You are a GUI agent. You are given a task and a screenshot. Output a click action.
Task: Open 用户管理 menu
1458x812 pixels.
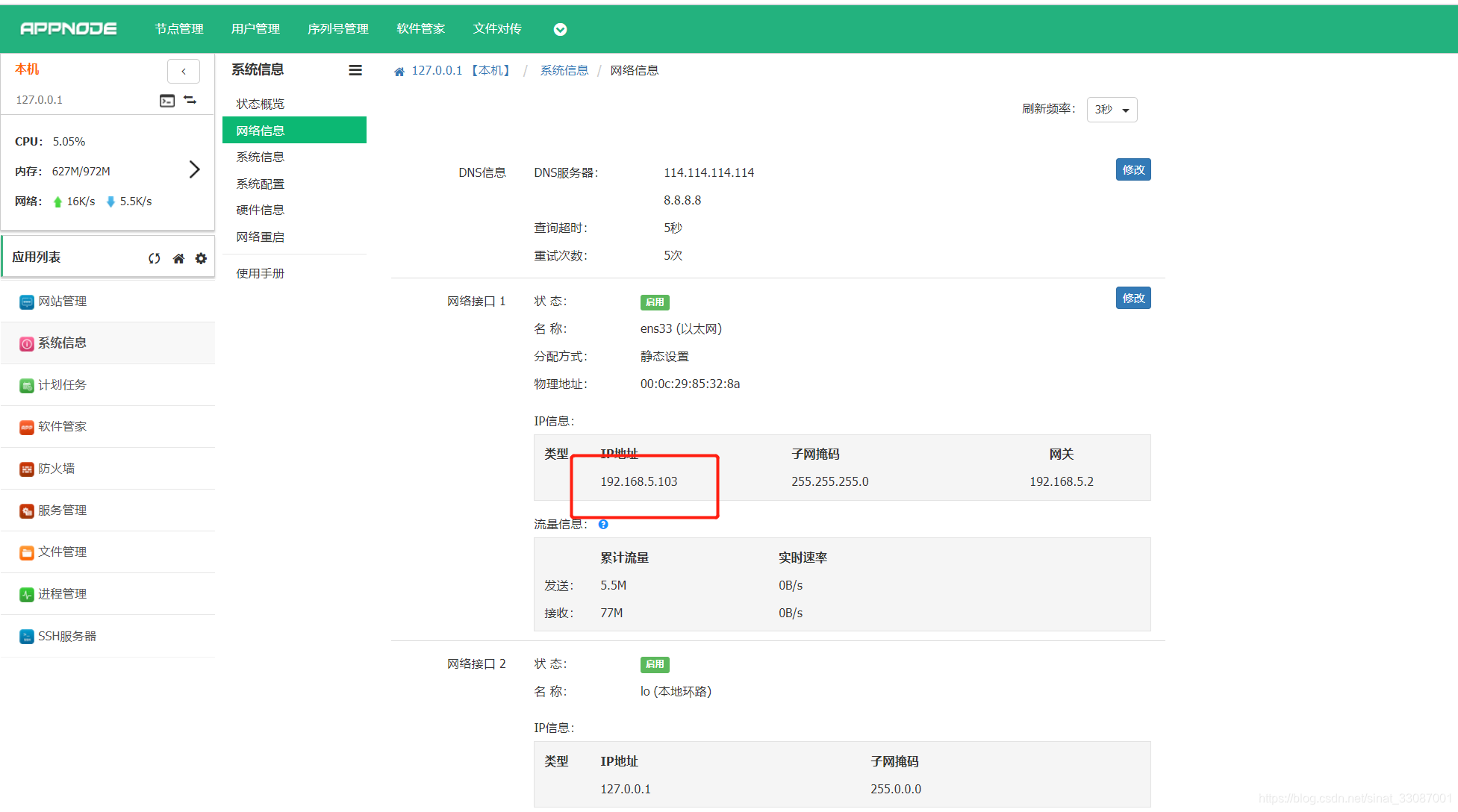[x=255, y=28]
